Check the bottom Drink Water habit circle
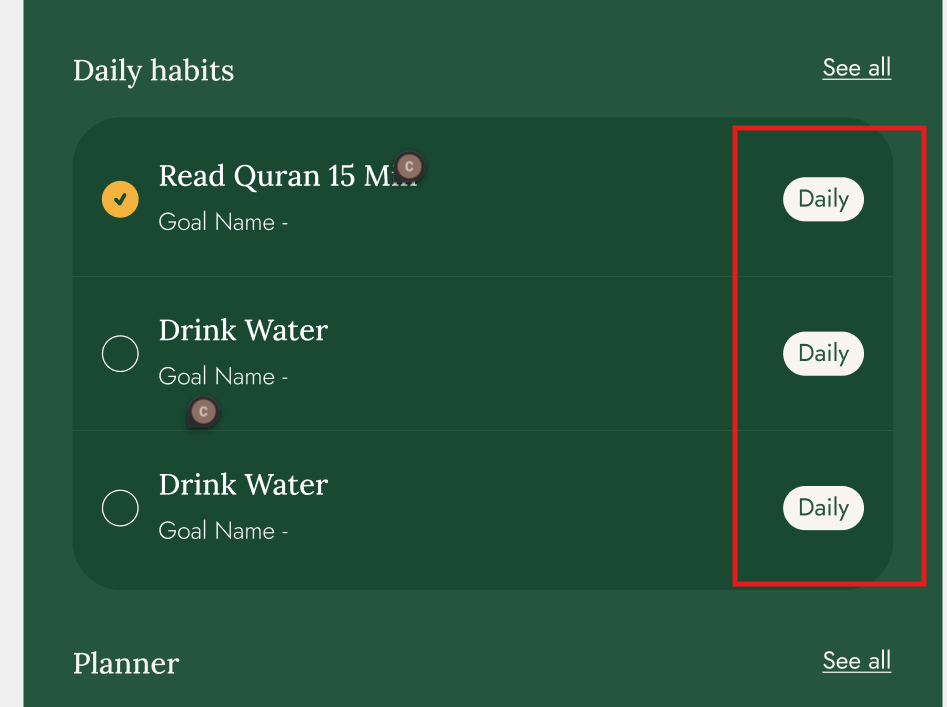This screenshot has width=947, height=707. coord(120,508)
